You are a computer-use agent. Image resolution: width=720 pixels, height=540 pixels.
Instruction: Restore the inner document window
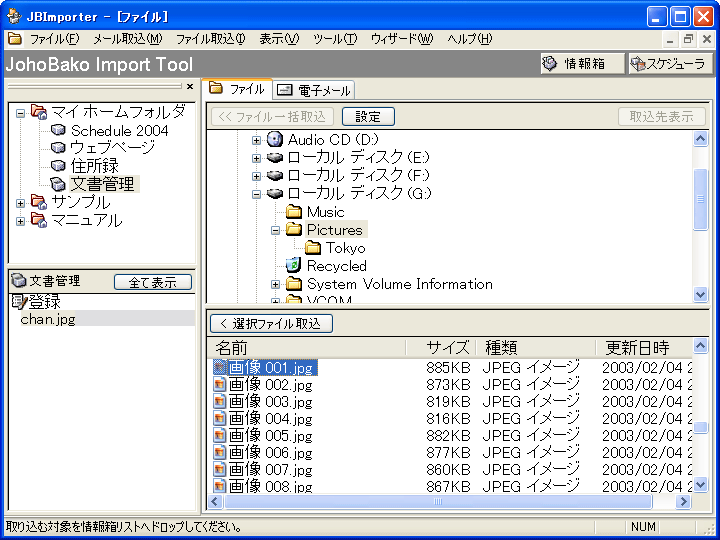(x=688, y=39)
